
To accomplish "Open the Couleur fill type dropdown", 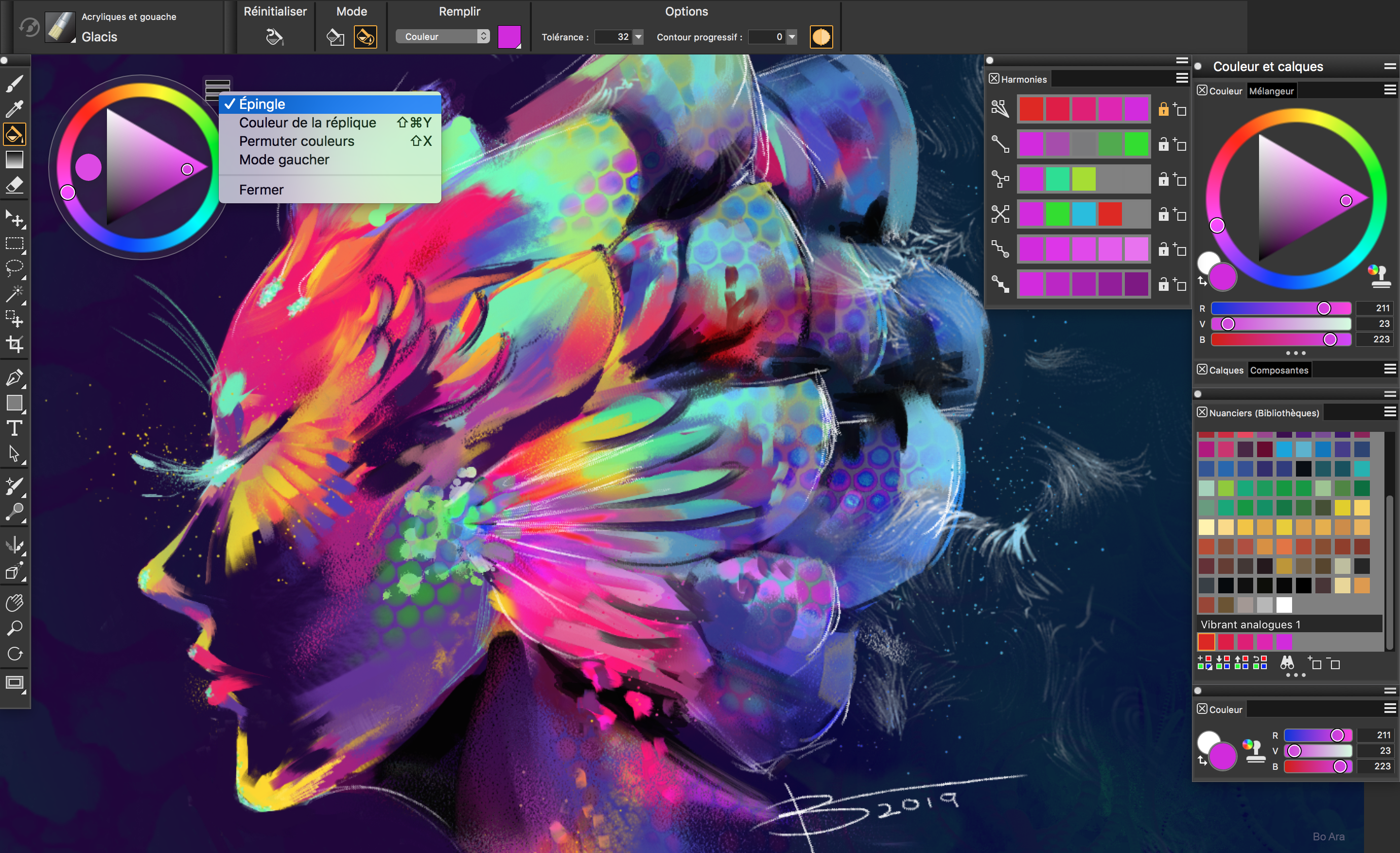I will [442, 37].
